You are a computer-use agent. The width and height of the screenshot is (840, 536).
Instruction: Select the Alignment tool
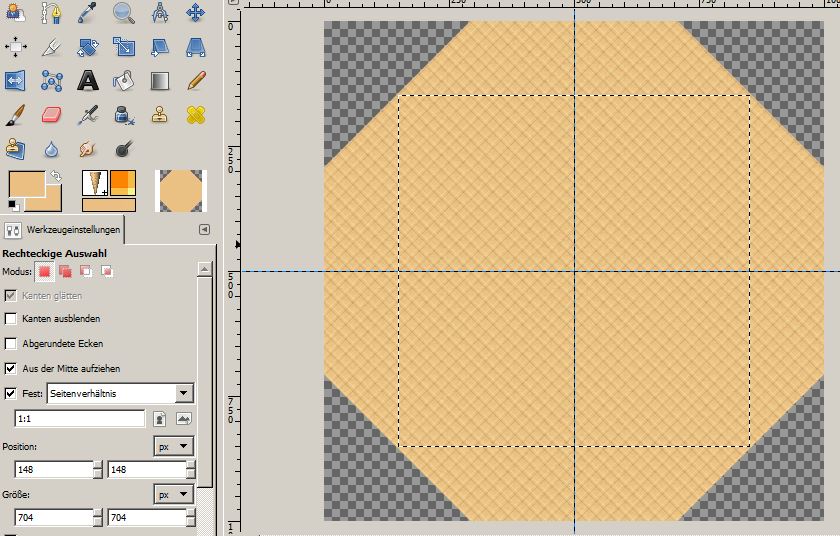(16, 47)
